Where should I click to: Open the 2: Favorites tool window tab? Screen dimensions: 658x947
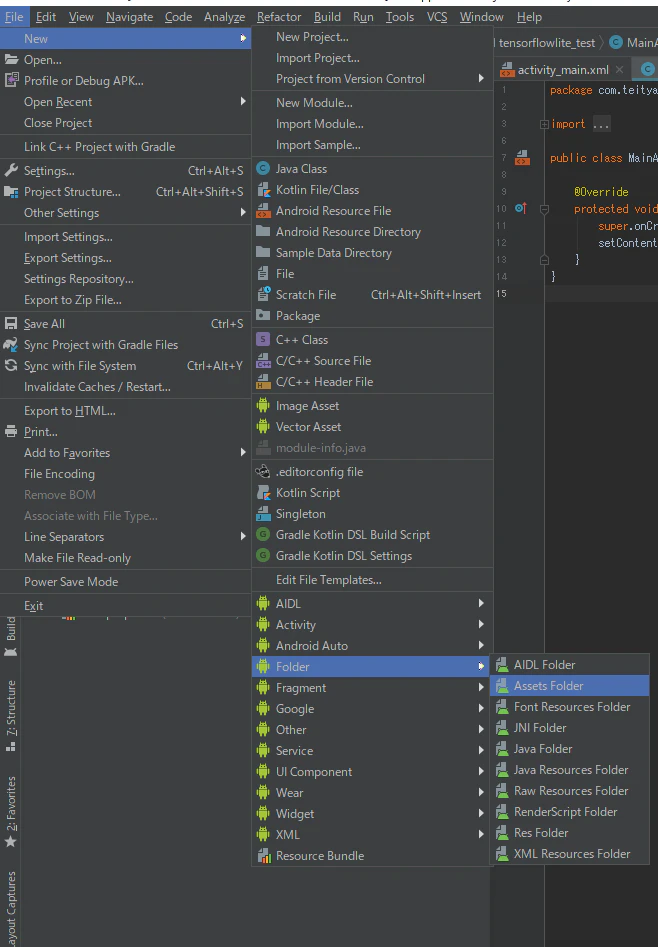(11, 811)
